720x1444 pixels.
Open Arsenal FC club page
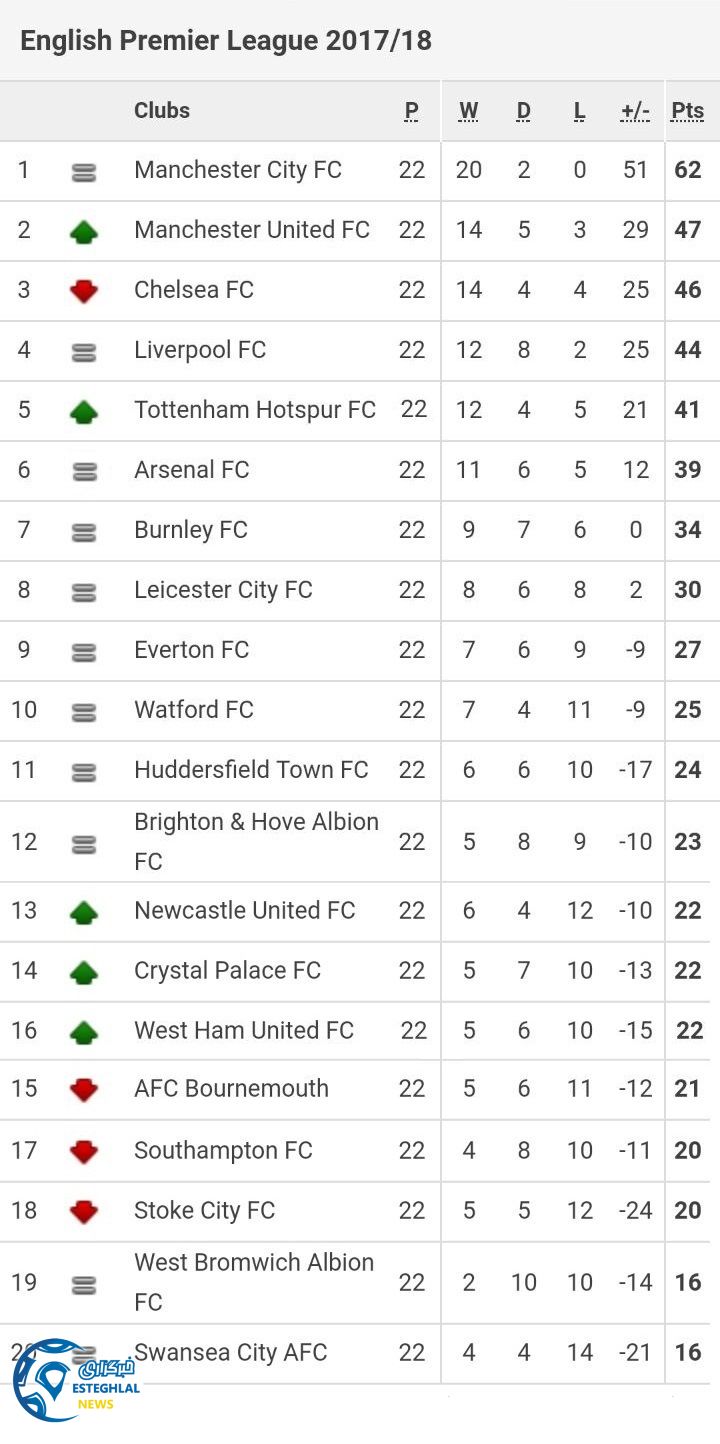[x=192, y=470]
